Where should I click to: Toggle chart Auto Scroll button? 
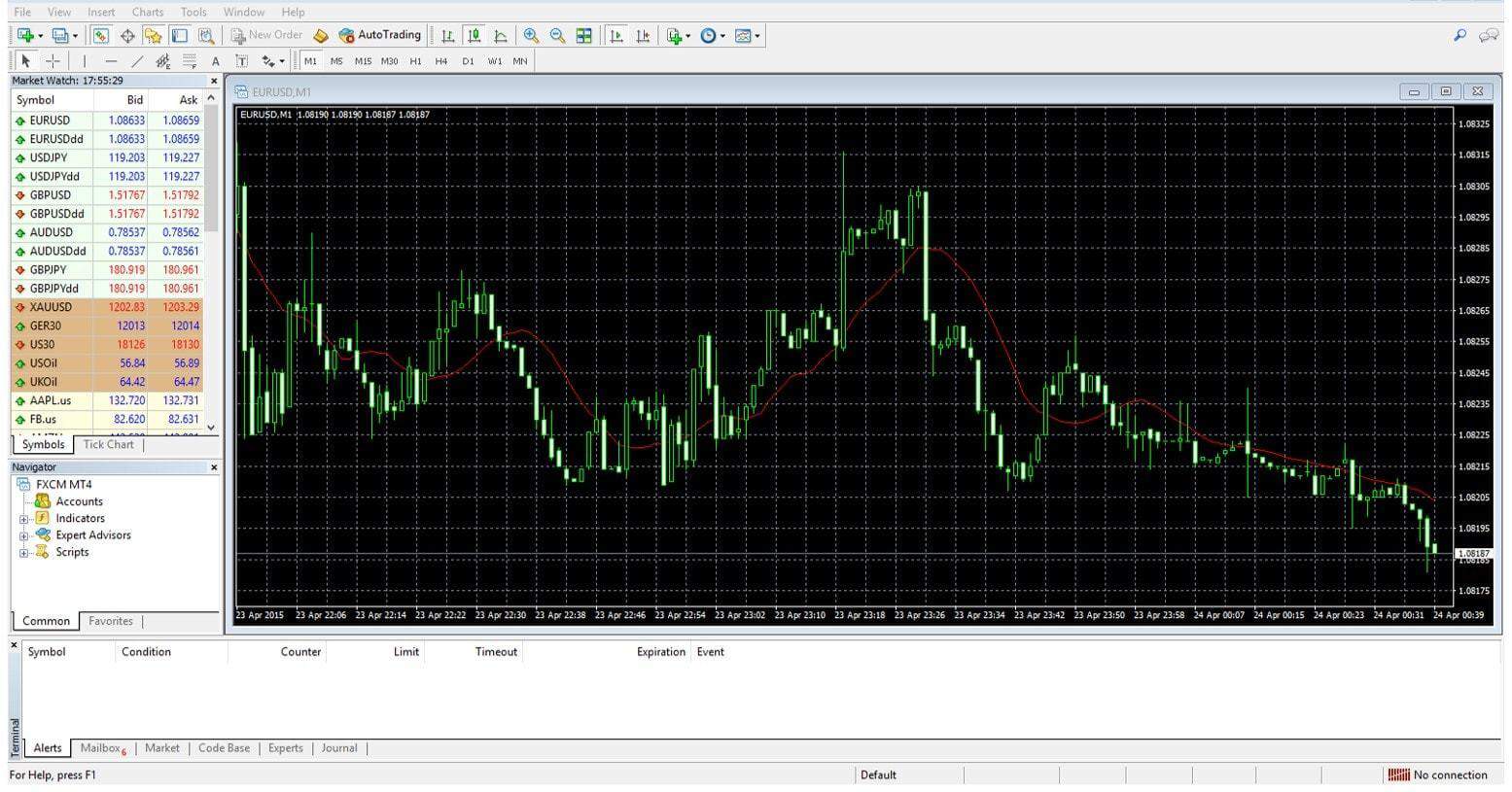[x=615, y=35]
